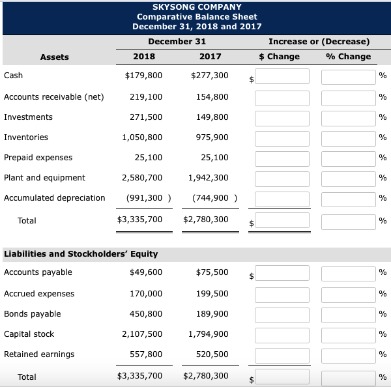This screenshot has width=391, height=387.
Task: Click the Assets Total $ Change field
Action: pyautogui.click(x=282, y=220)
